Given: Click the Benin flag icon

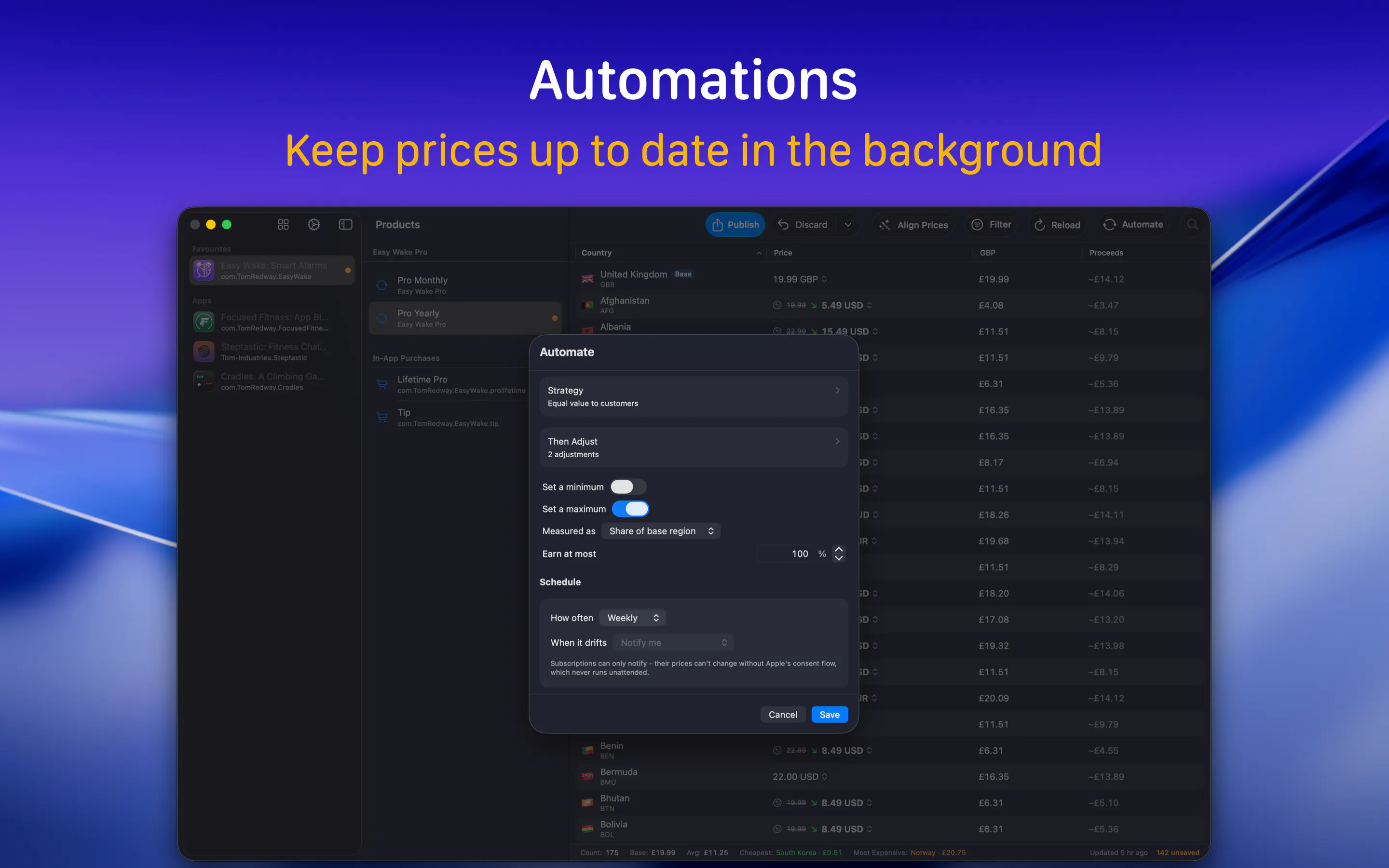Looking at the screenshot, I should coord(587,750).
